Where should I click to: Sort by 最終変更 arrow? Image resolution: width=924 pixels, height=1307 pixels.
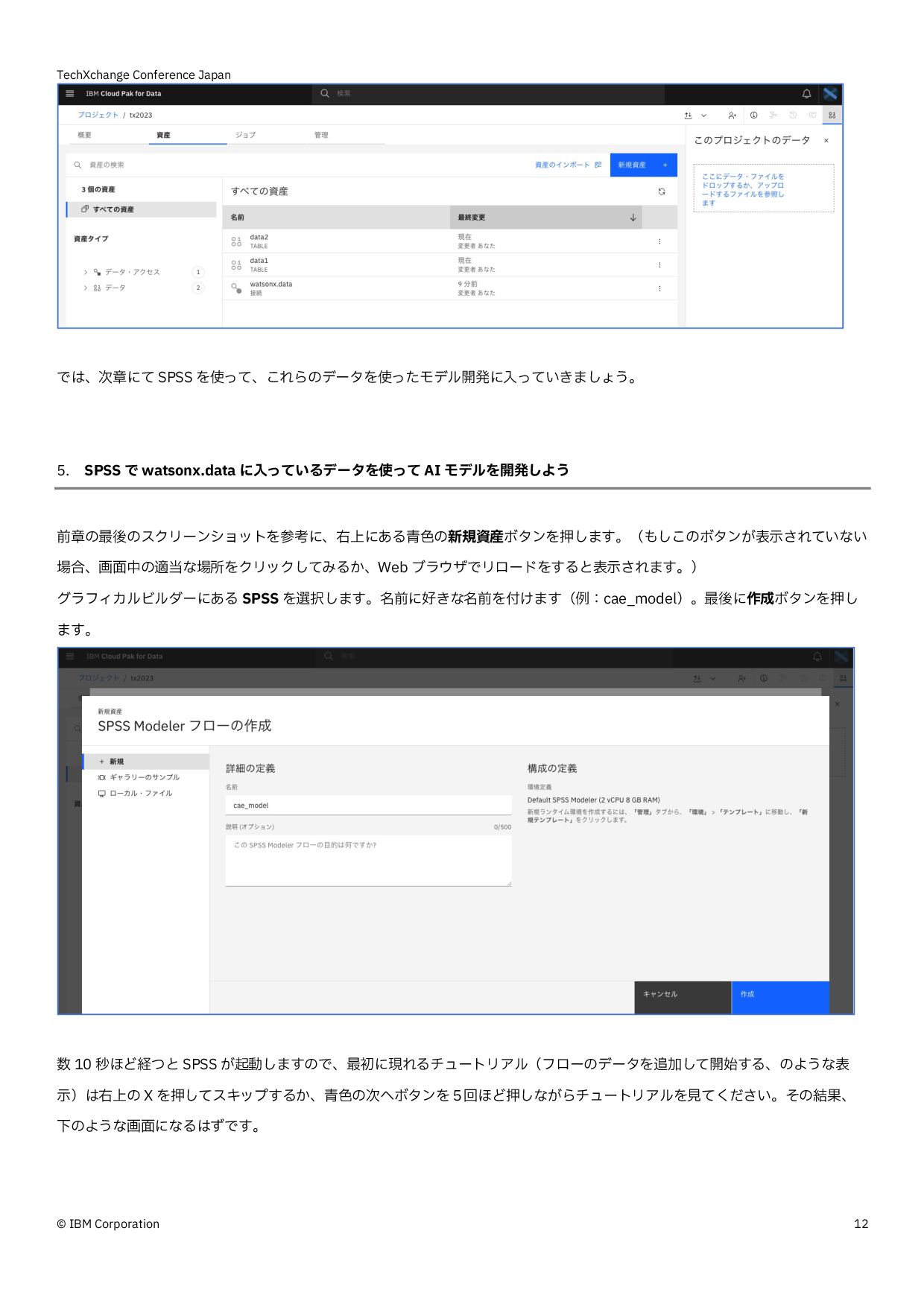pyautogui.click(x=633, y=218)
